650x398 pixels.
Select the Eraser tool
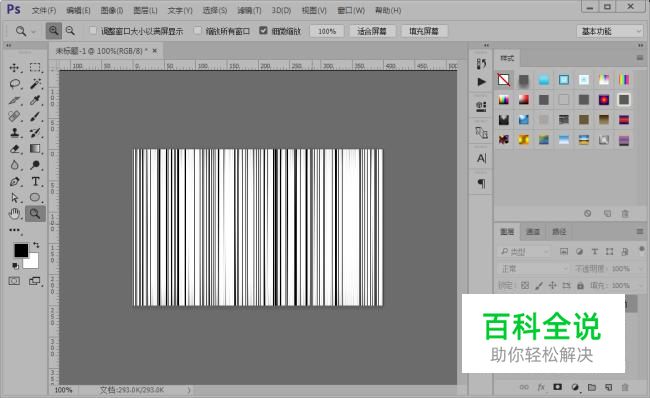pyautogui.click(x=15, y=149)
